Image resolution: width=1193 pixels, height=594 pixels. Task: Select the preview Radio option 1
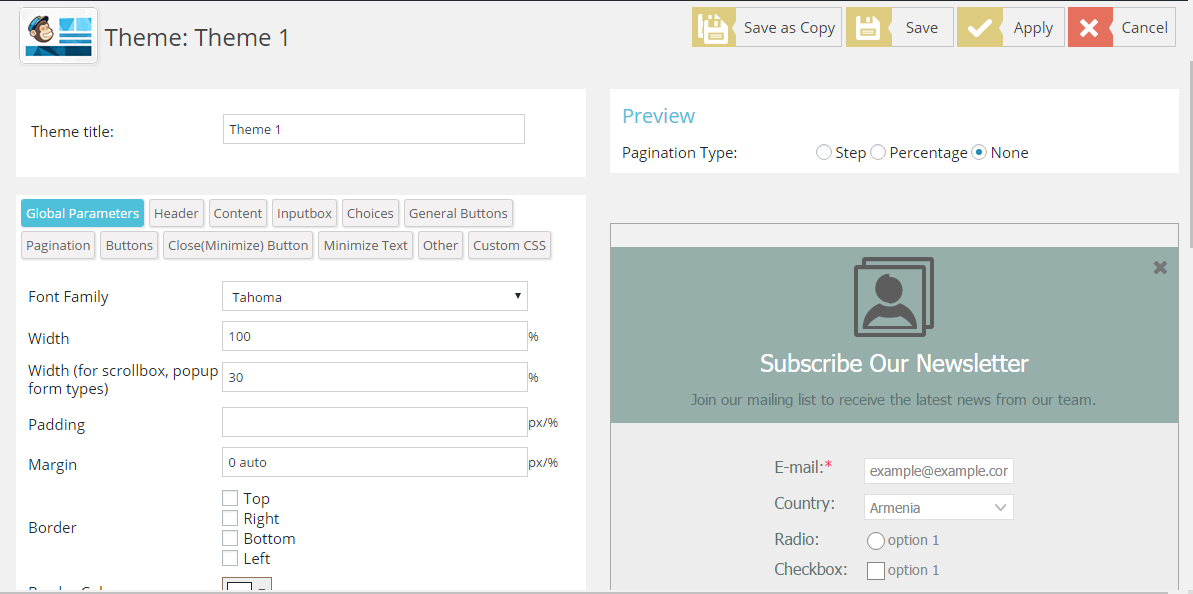tap(876, 541)
